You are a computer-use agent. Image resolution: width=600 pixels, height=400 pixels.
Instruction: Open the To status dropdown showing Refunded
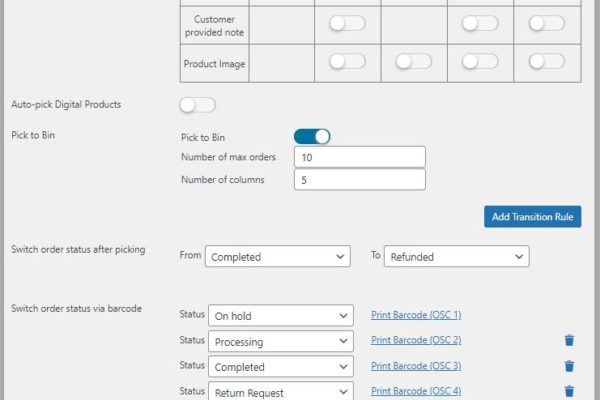[456, 257]
